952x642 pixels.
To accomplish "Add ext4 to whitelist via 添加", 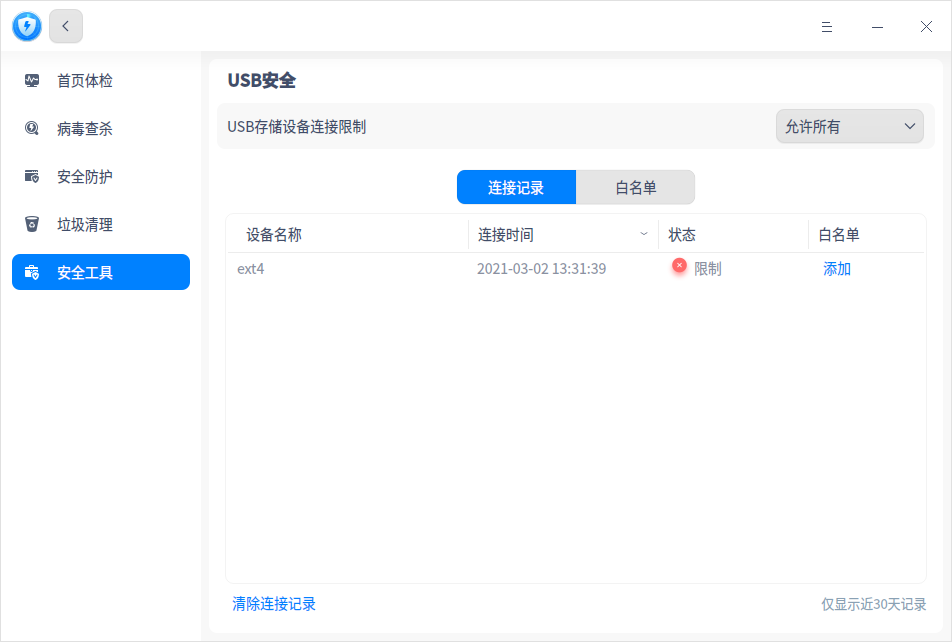I will pyautogui.click(x=837, y=269).
